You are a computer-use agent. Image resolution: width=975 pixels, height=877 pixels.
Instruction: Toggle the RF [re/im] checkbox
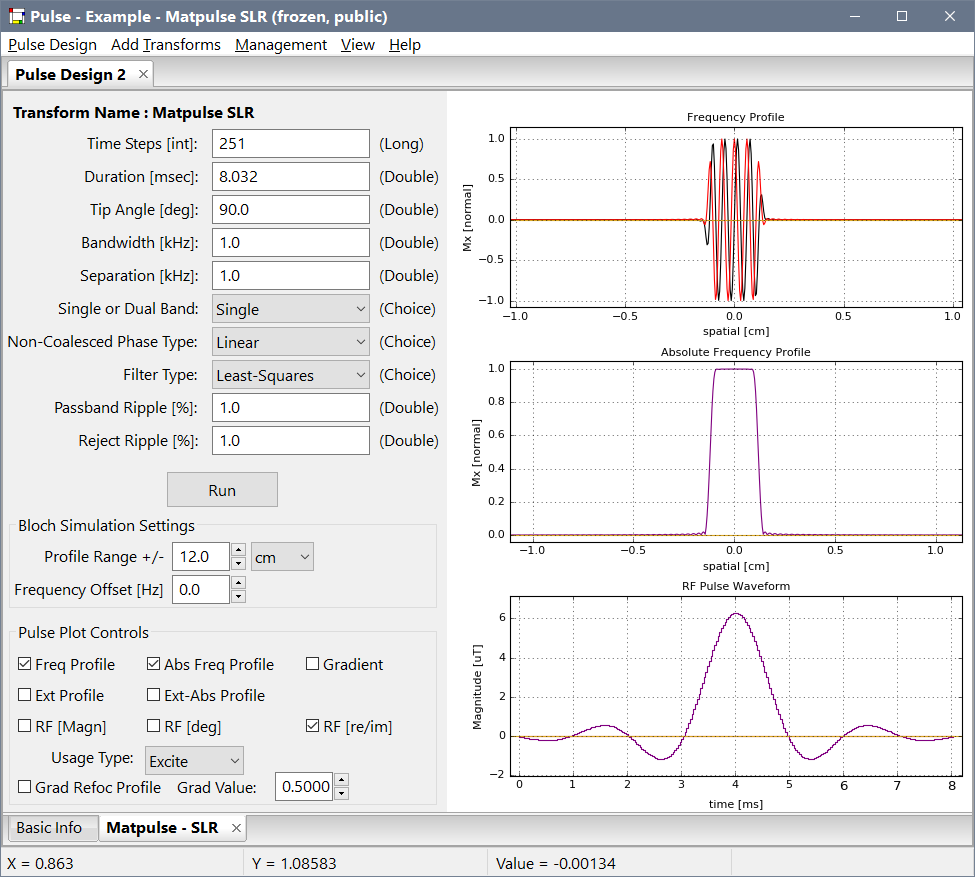click(x=313, y=726)
